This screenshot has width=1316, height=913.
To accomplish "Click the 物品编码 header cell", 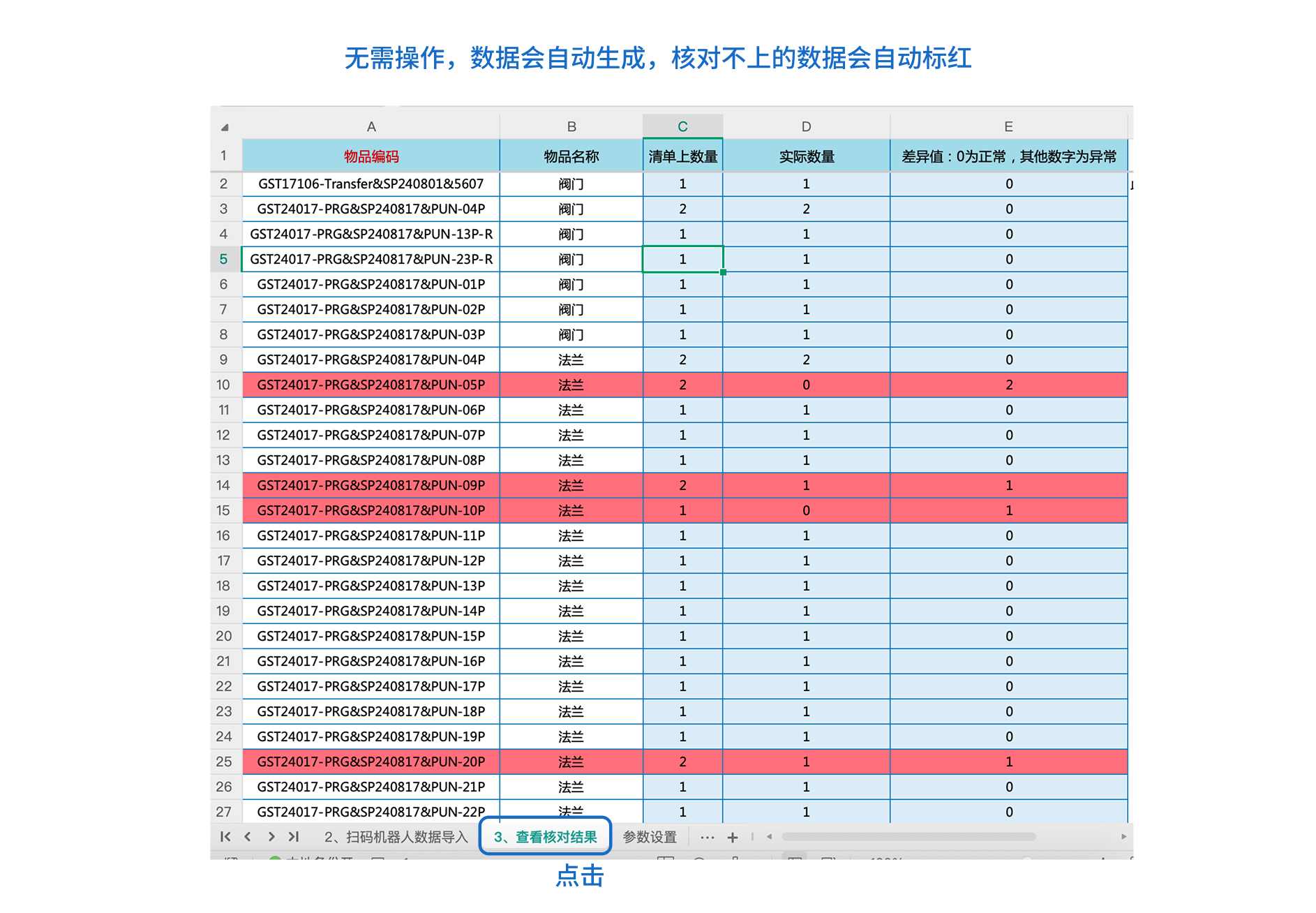I will [371, 156].
